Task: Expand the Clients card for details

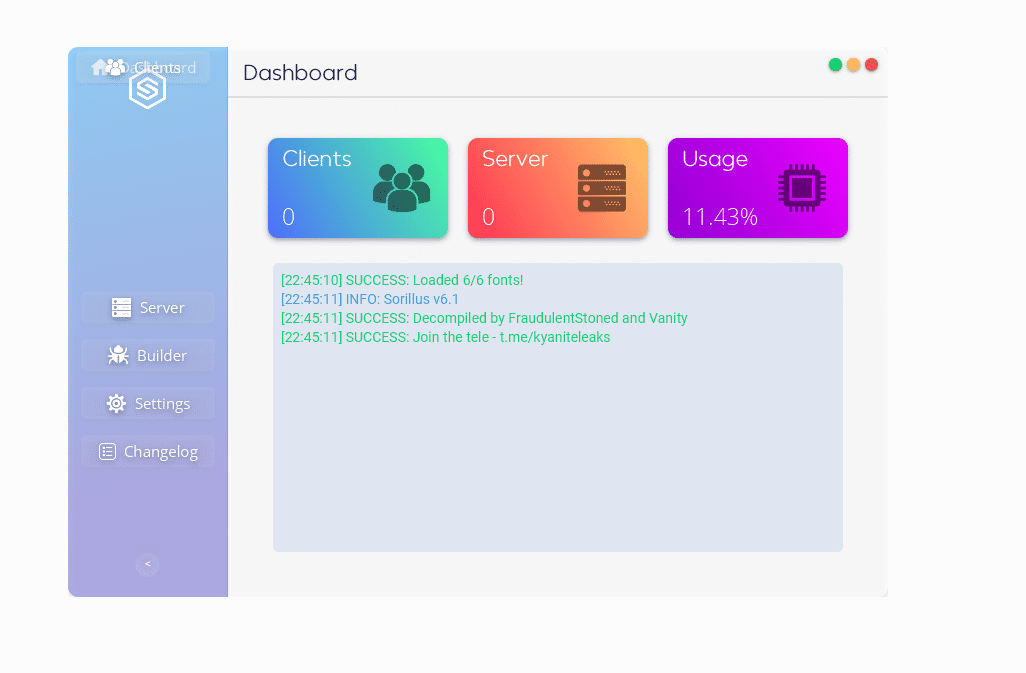Action: (357, 188)
